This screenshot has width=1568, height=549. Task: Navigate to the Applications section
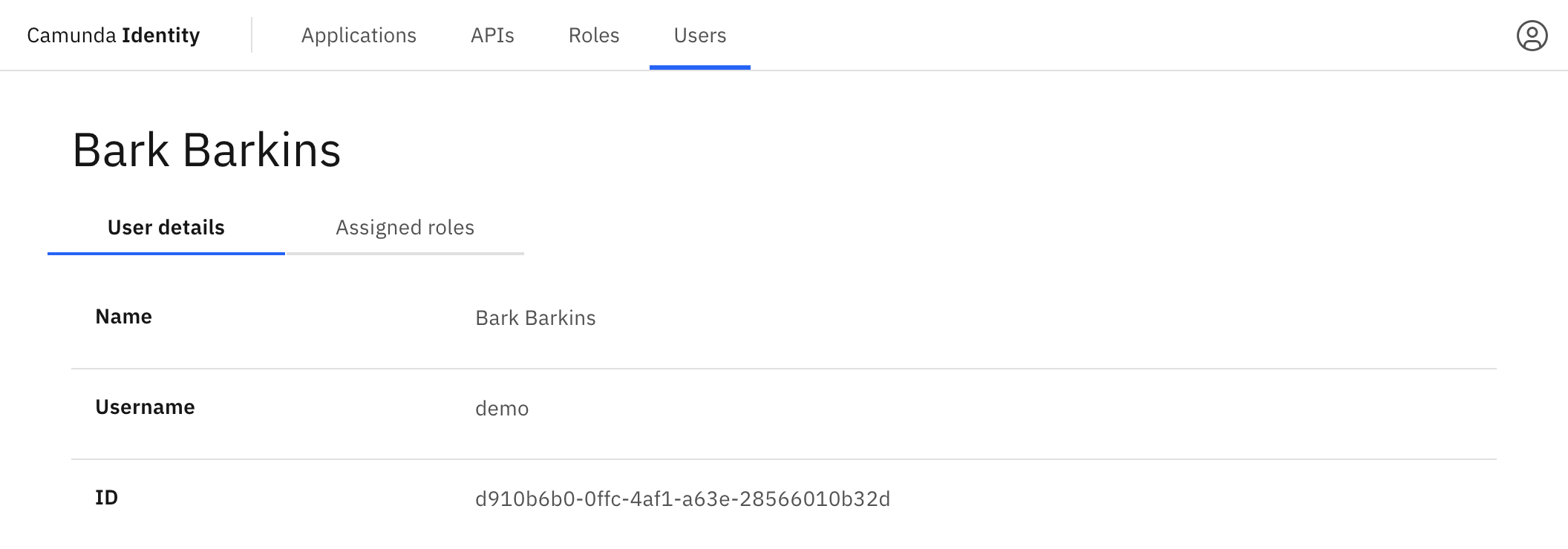tap(359, 35)
